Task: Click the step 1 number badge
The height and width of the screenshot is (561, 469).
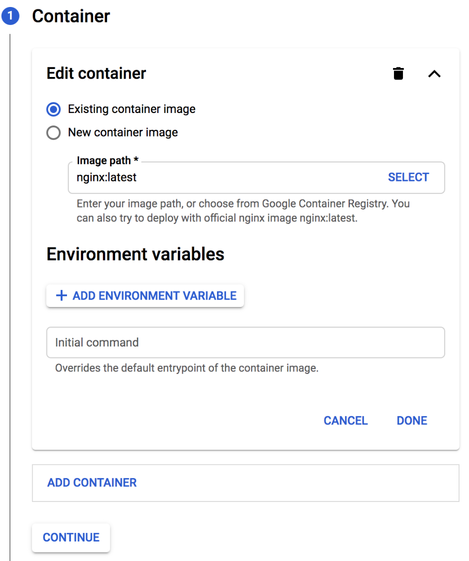Action: point(10,16)
